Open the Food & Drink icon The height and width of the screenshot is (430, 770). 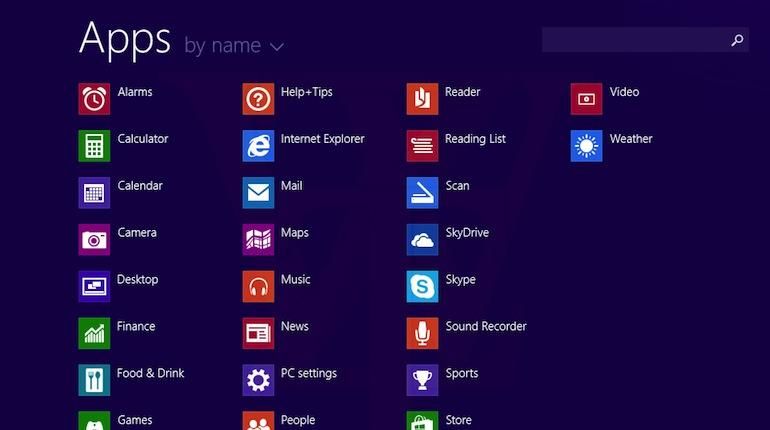pos(94,380)
